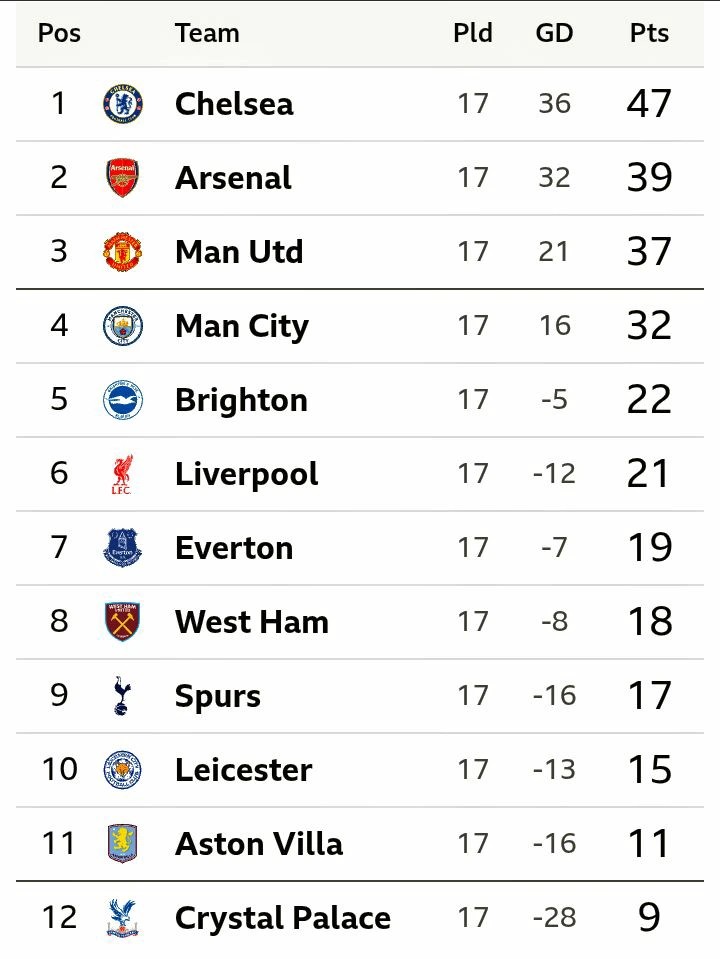Click the Brighton club crest
Screen dimensions: 720x959
pos(122,399)
